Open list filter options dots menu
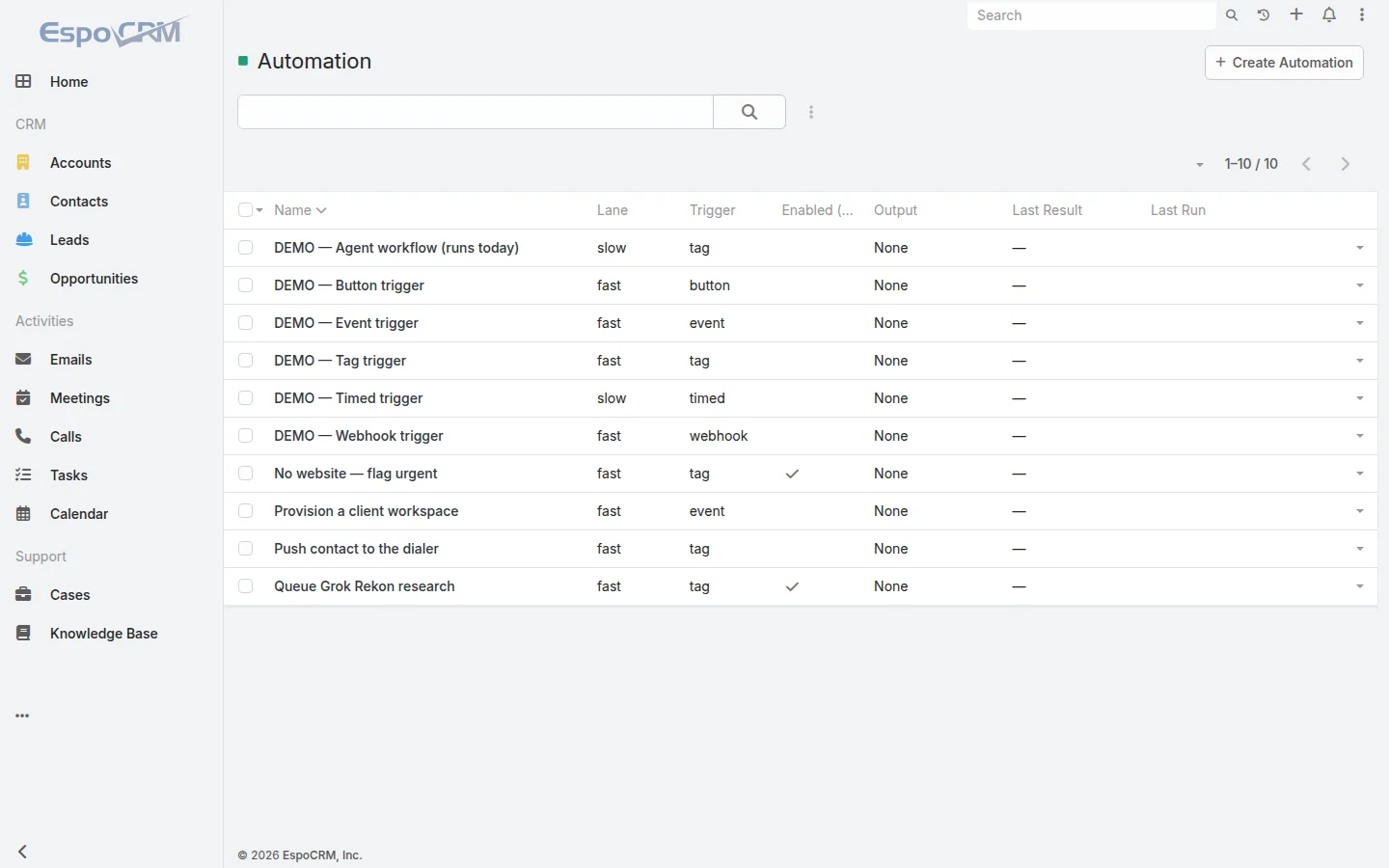Image resolution: width=1389 pixels, height=868 pixels. pyautogui.click(x=811, y=112)
